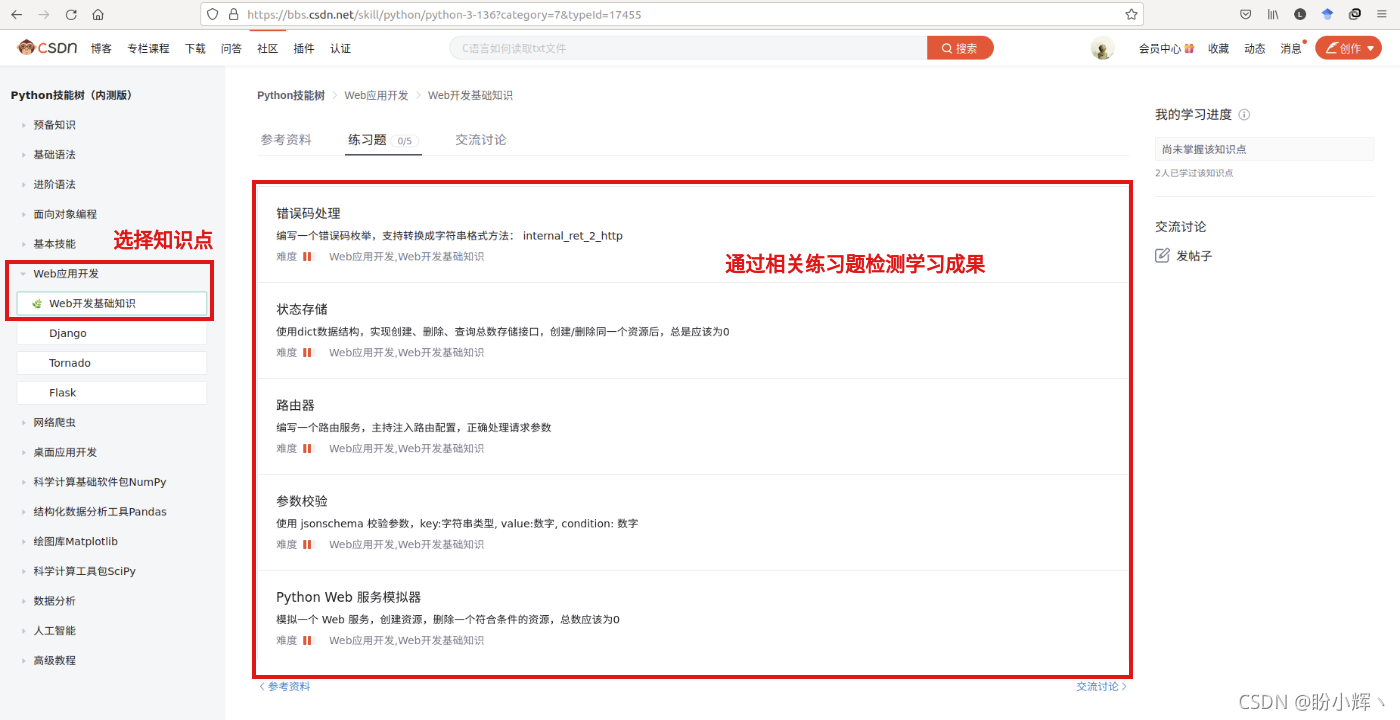Open the 创作 dropdown arrow
The width and height of the screenshot is (1400, 720).
1370,48
